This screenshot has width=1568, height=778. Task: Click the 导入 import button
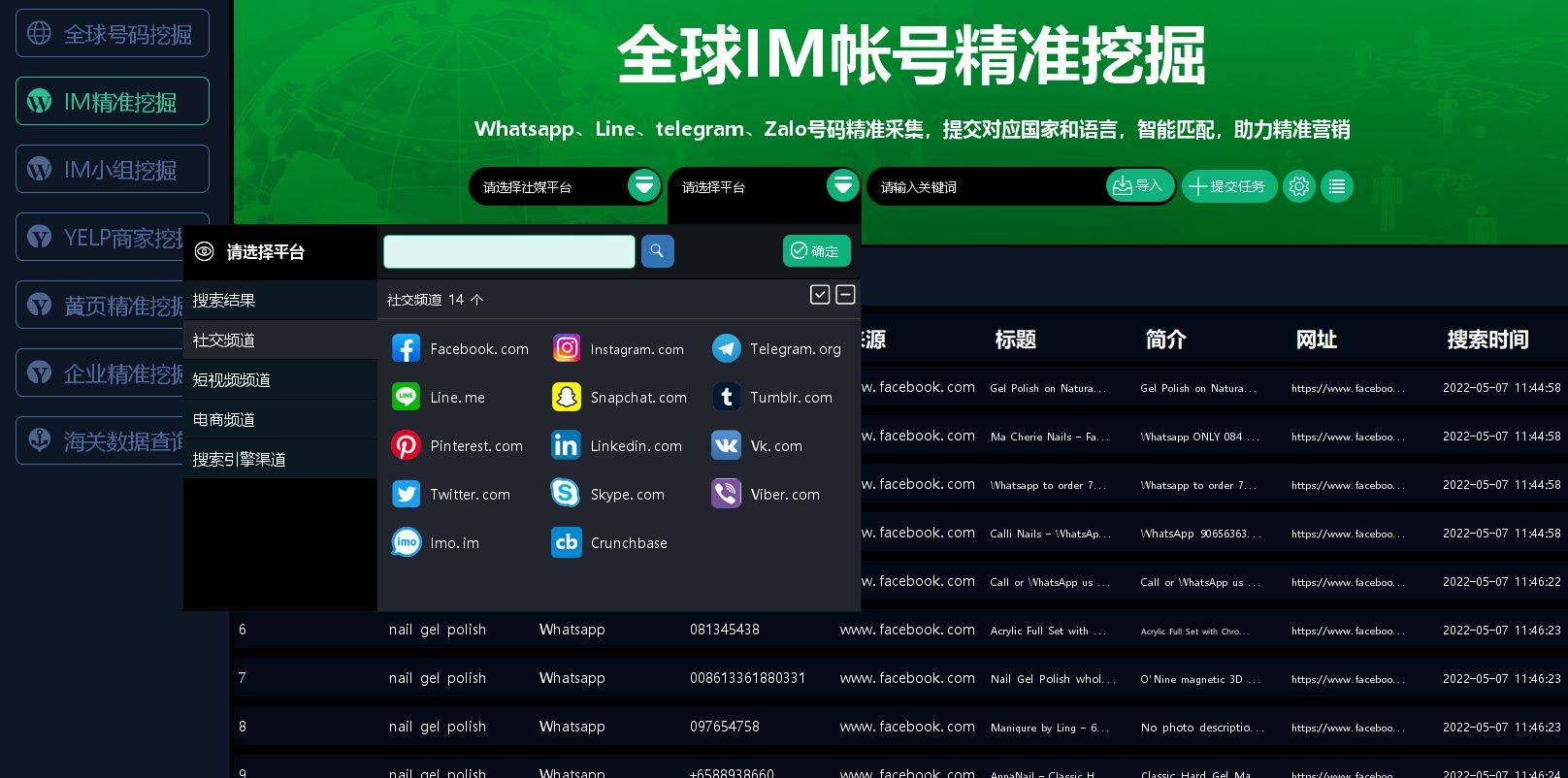(1140, 185)
